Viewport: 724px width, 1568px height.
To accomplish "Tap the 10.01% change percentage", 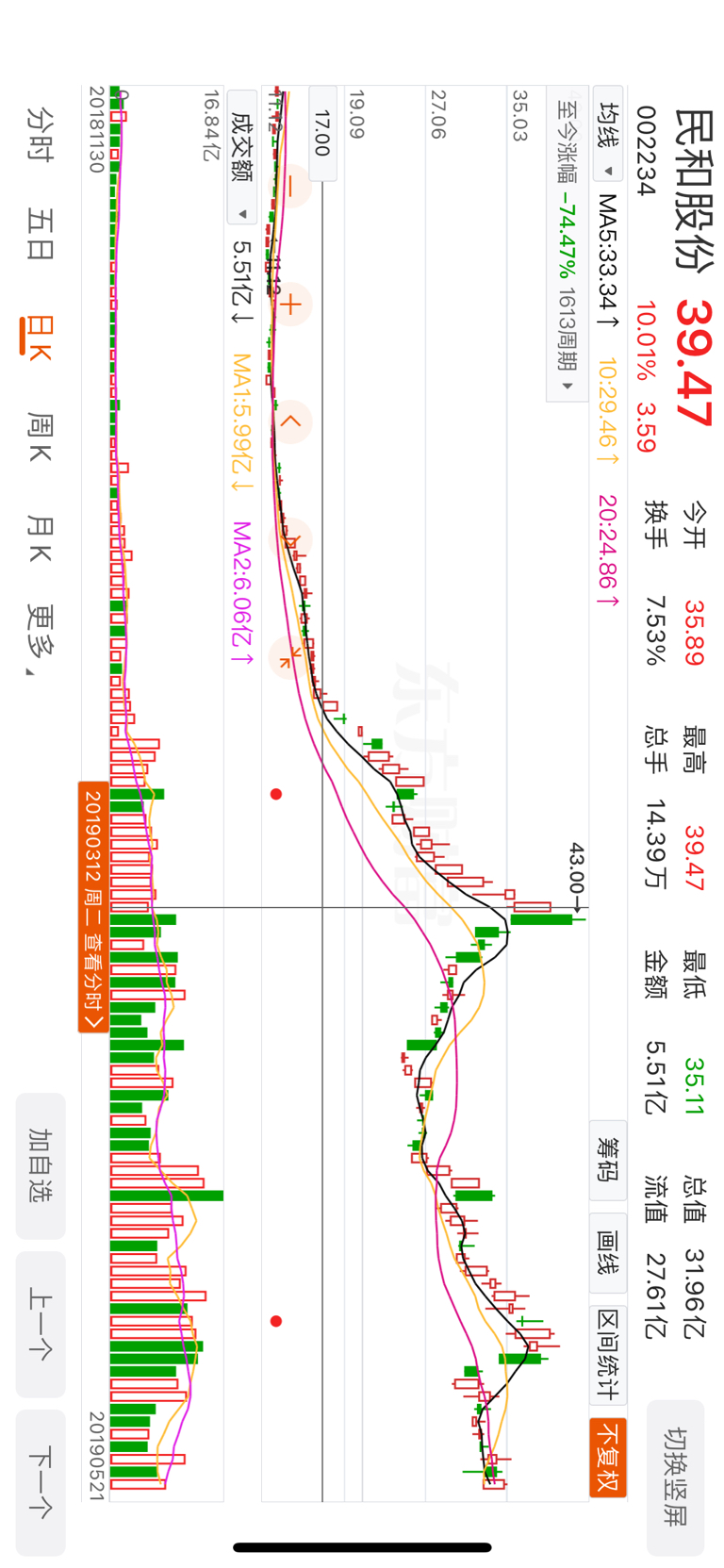I will coord(646,341).
